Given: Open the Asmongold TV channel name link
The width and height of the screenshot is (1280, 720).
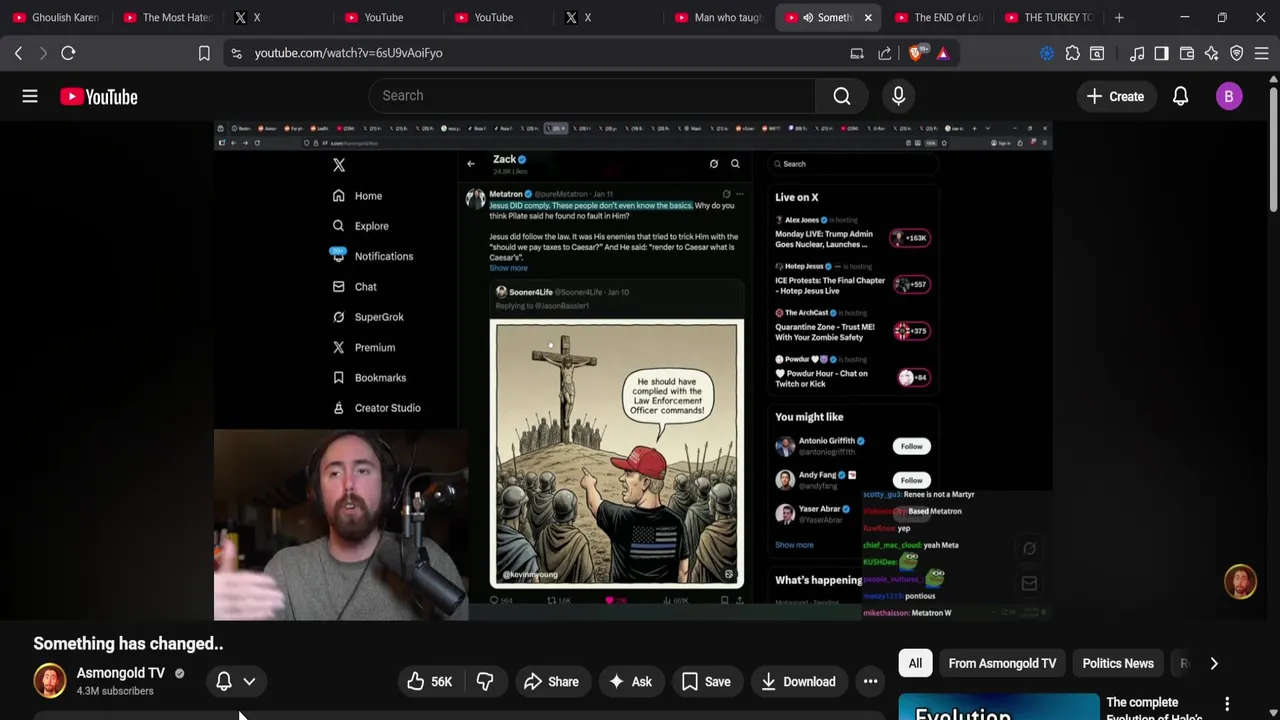Looking at the screenshot, I should tap(121, 673).
